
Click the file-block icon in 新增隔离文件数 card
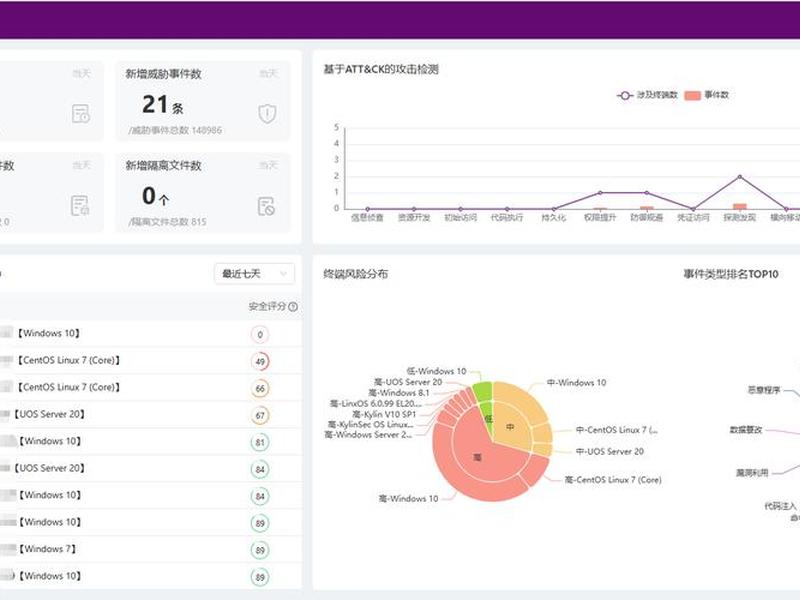point(266,206)
